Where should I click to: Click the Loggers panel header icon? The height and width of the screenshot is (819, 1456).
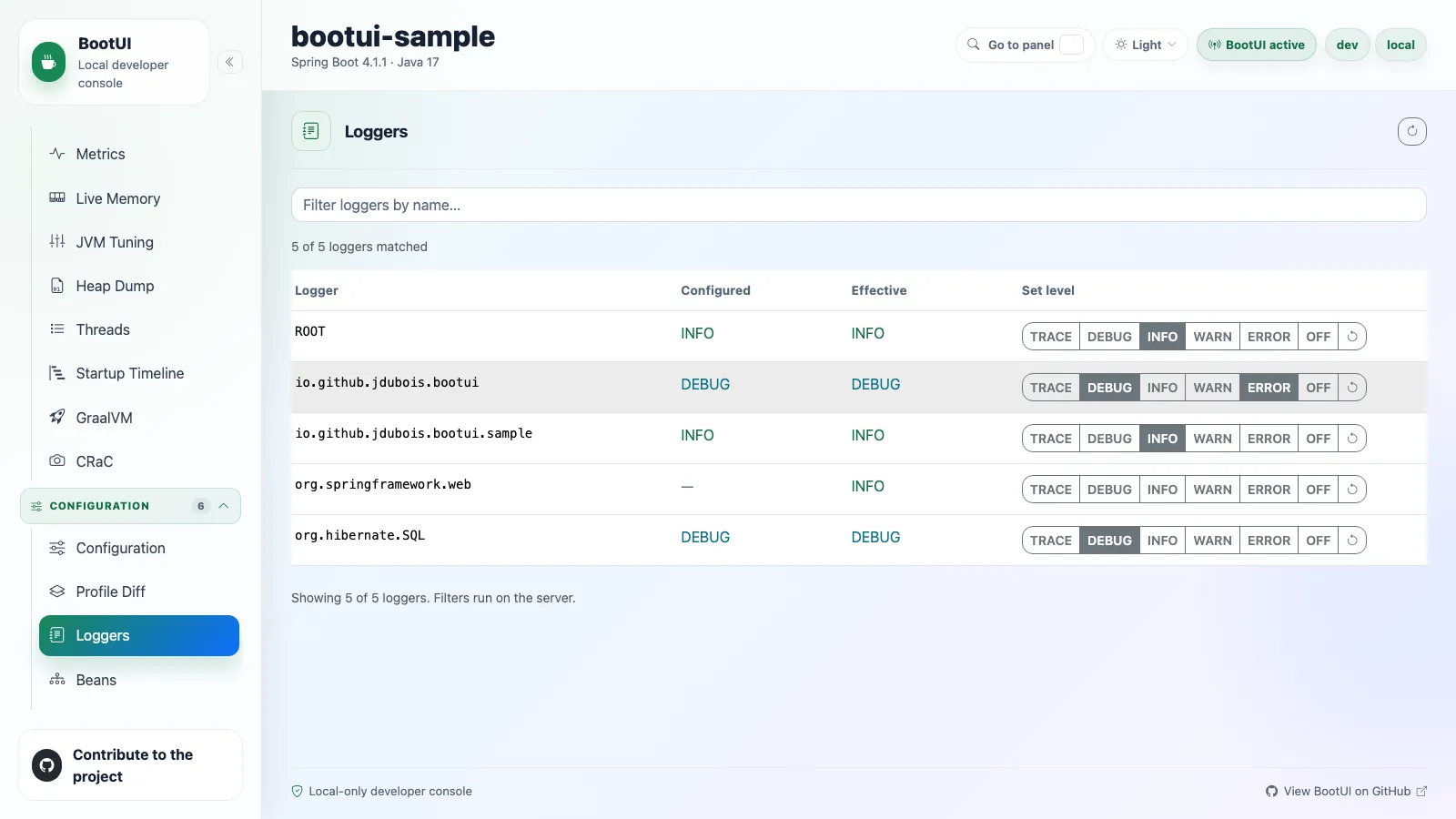(x=310, y=131)
